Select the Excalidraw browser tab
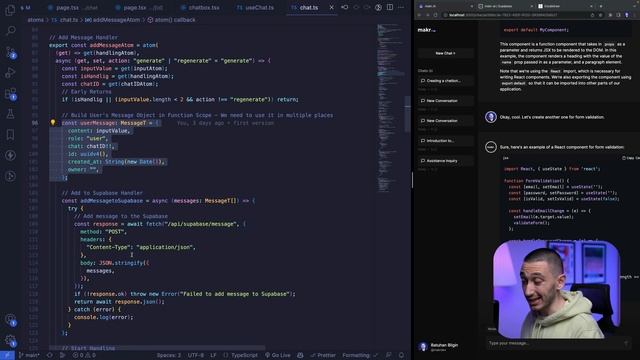 pyautogui.click(x=565, y=6)
